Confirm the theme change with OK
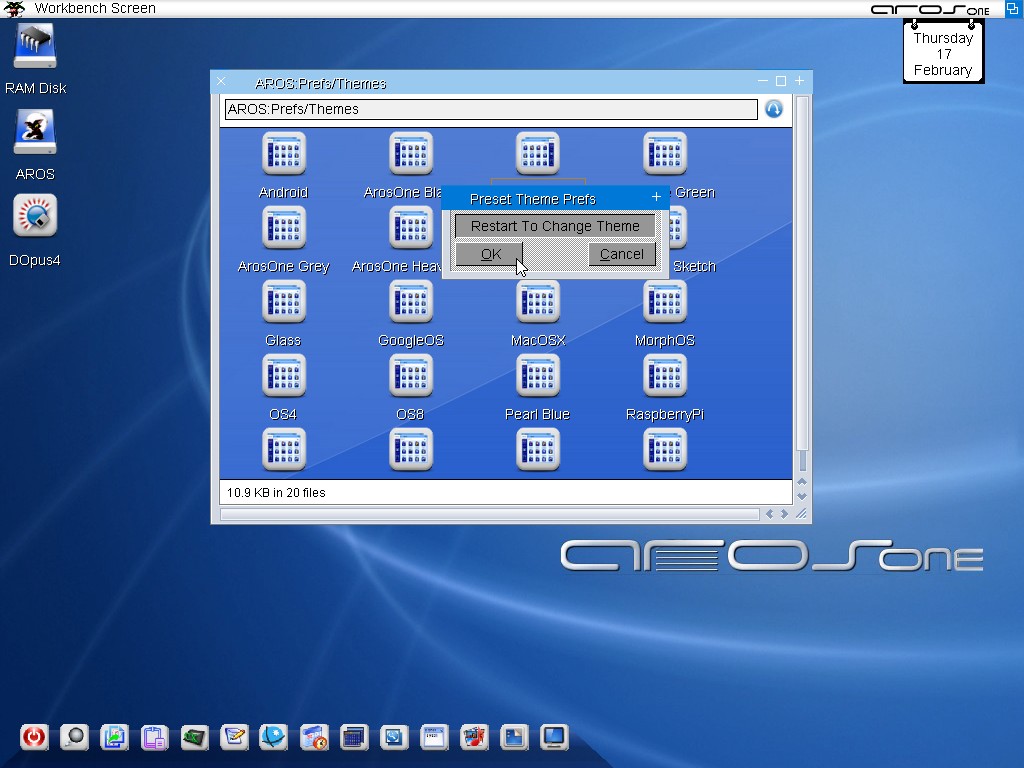1024x768 pixels. point(489,254)
